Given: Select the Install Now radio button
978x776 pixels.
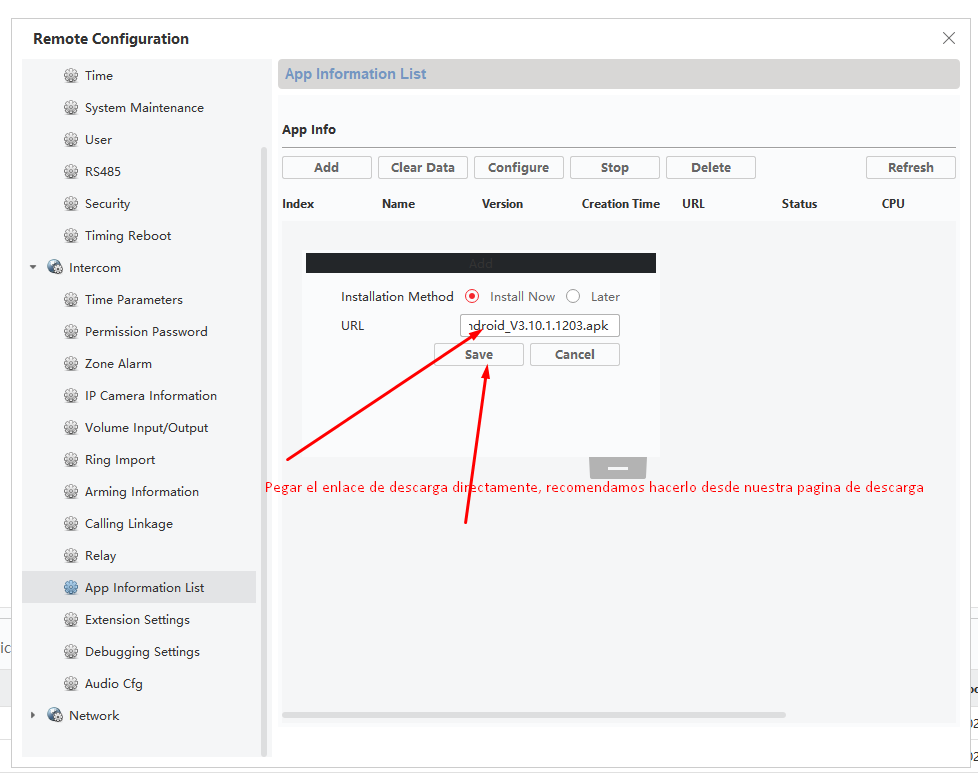Looking at the screenshot, I should [x=472, y=296].
